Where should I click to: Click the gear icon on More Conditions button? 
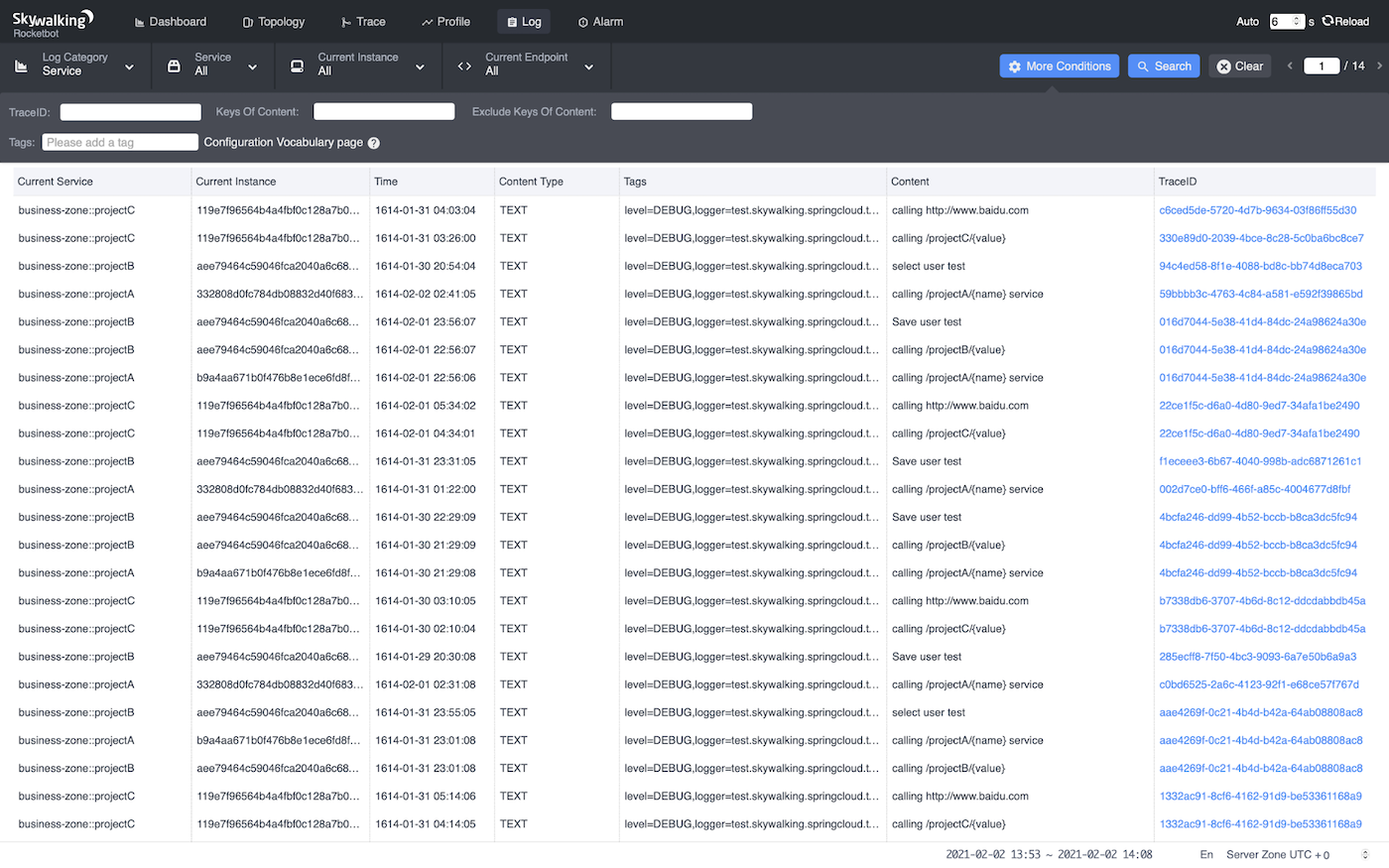(x=1014, y=65)
